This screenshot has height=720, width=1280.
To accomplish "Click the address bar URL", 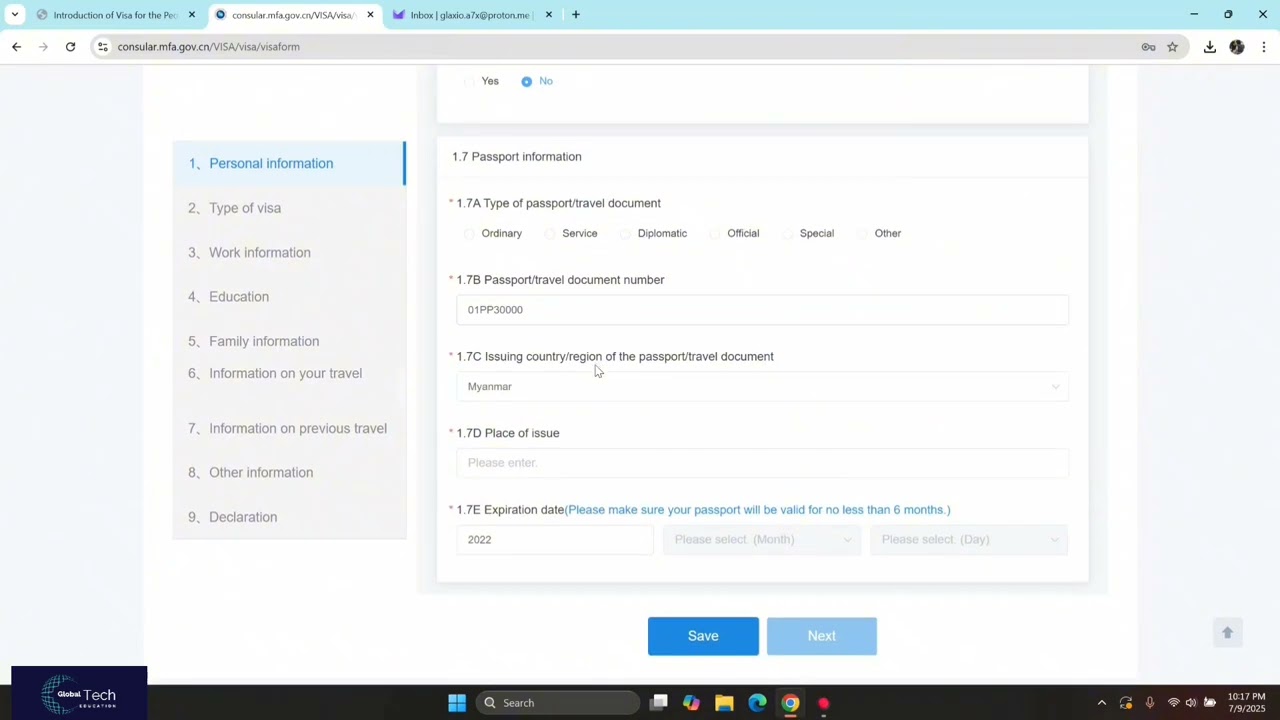I will [208, 47].
